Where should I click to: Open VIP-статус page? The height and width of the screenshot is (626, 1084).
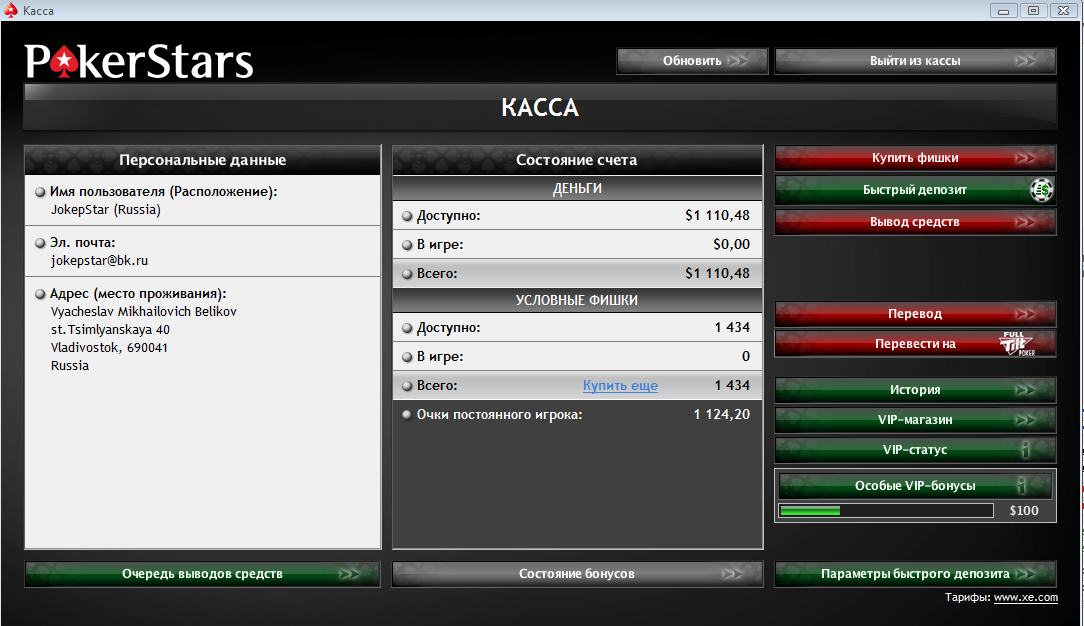[x=915, y=450]
